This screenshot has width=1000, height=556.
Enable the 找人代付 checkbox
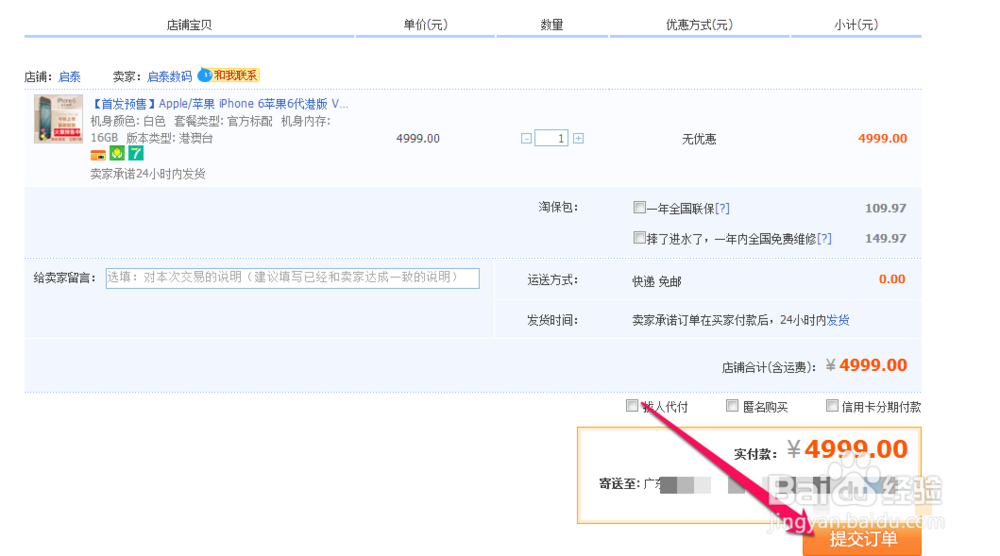[x=632, y=406]
